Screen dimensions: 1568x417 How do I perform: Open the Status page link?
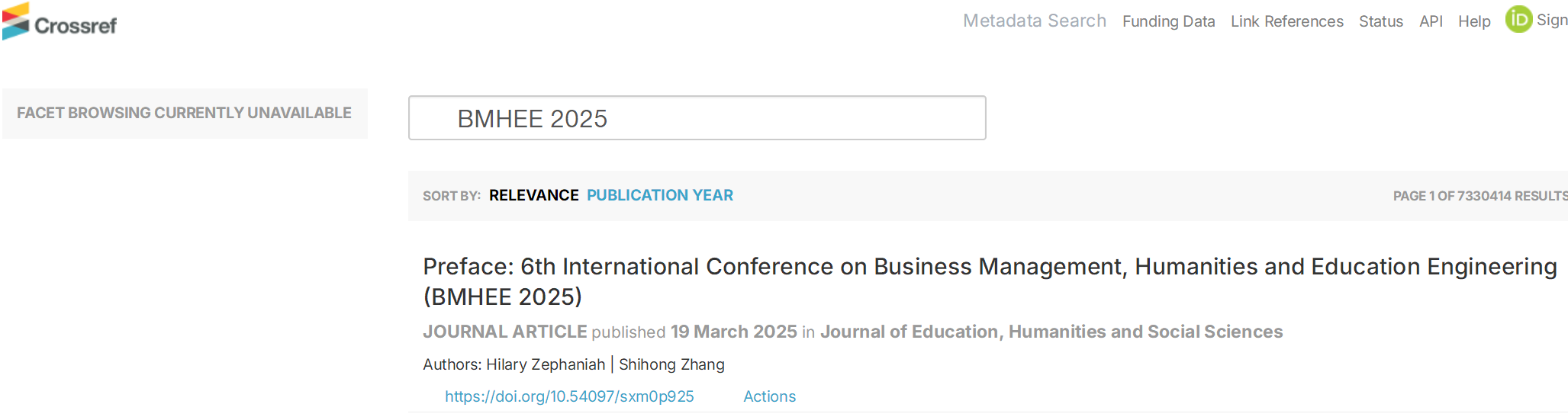(x=1380, y=22)
